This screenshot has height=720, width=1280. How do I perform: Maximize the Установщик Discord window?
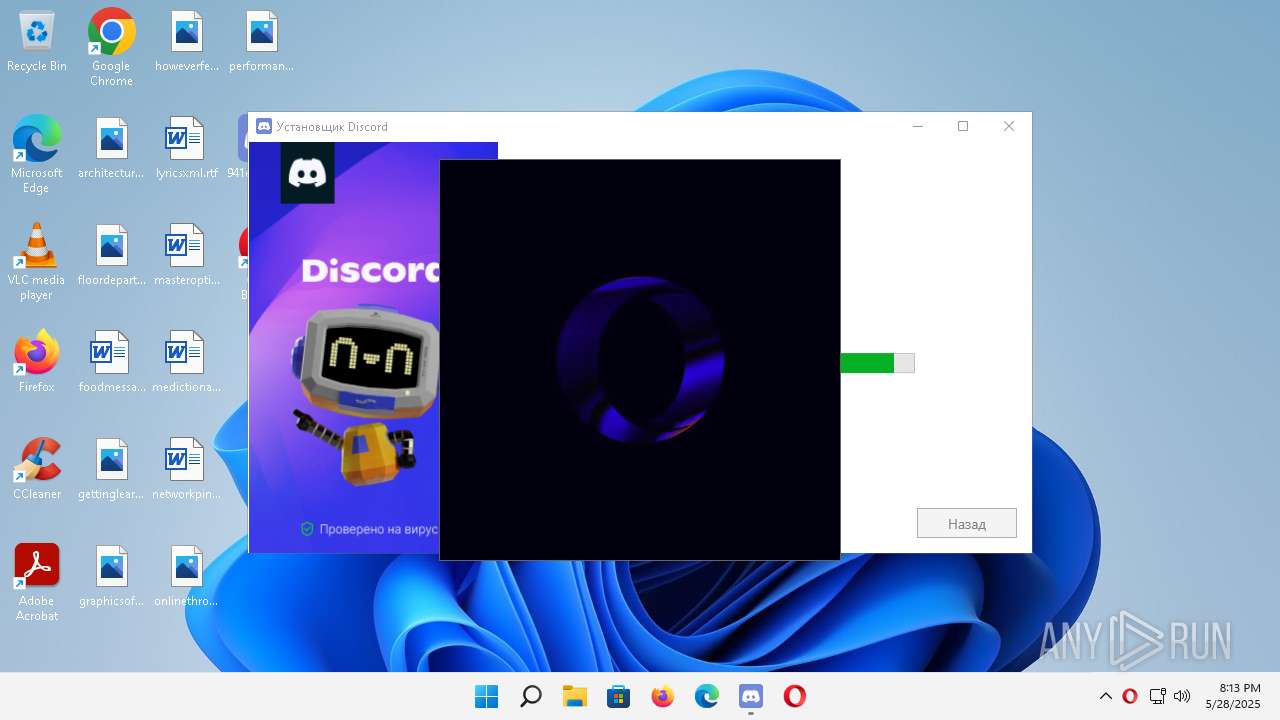tap(963, 126)
